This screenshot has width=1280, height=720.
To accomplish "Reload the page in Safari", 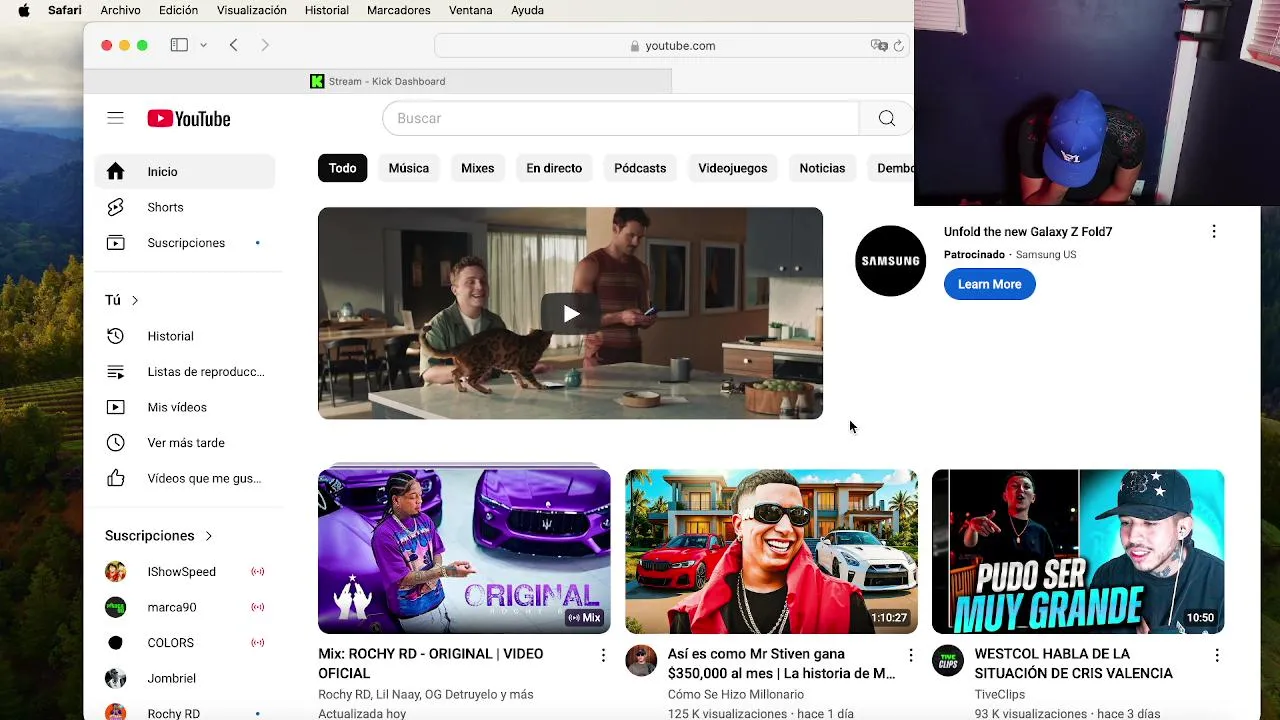I will [x=898, y=46].
